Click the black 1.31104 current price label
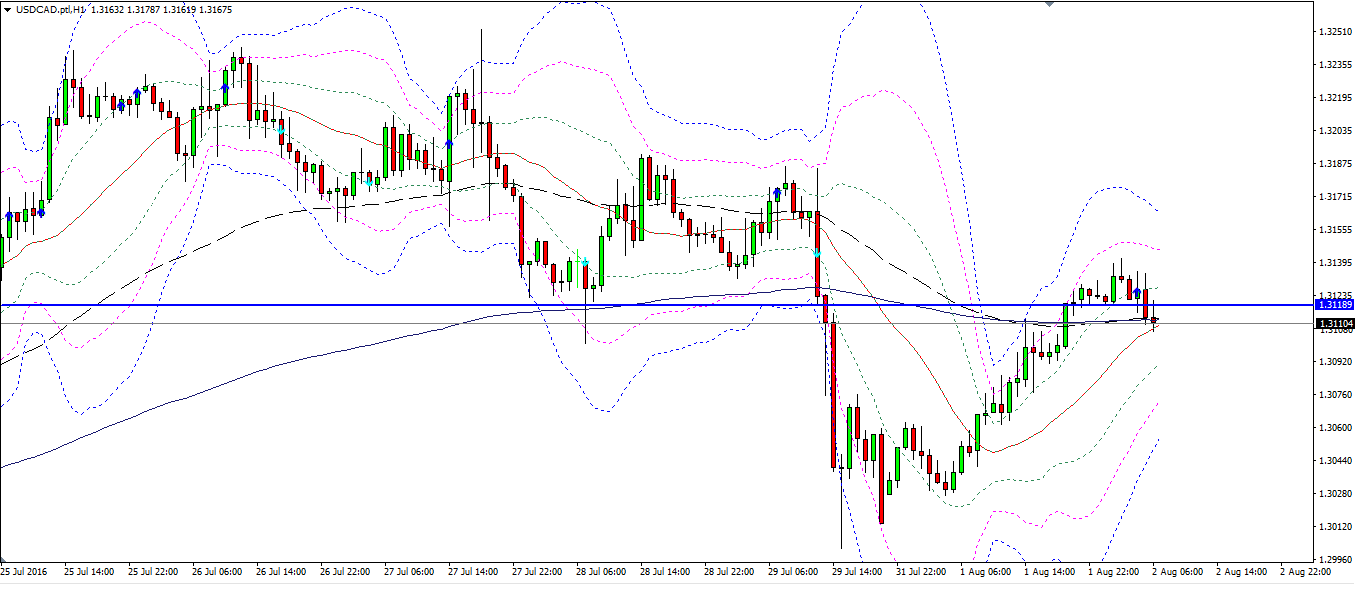This screenshot has height=592, width=1364. [x=1336, y=324]
